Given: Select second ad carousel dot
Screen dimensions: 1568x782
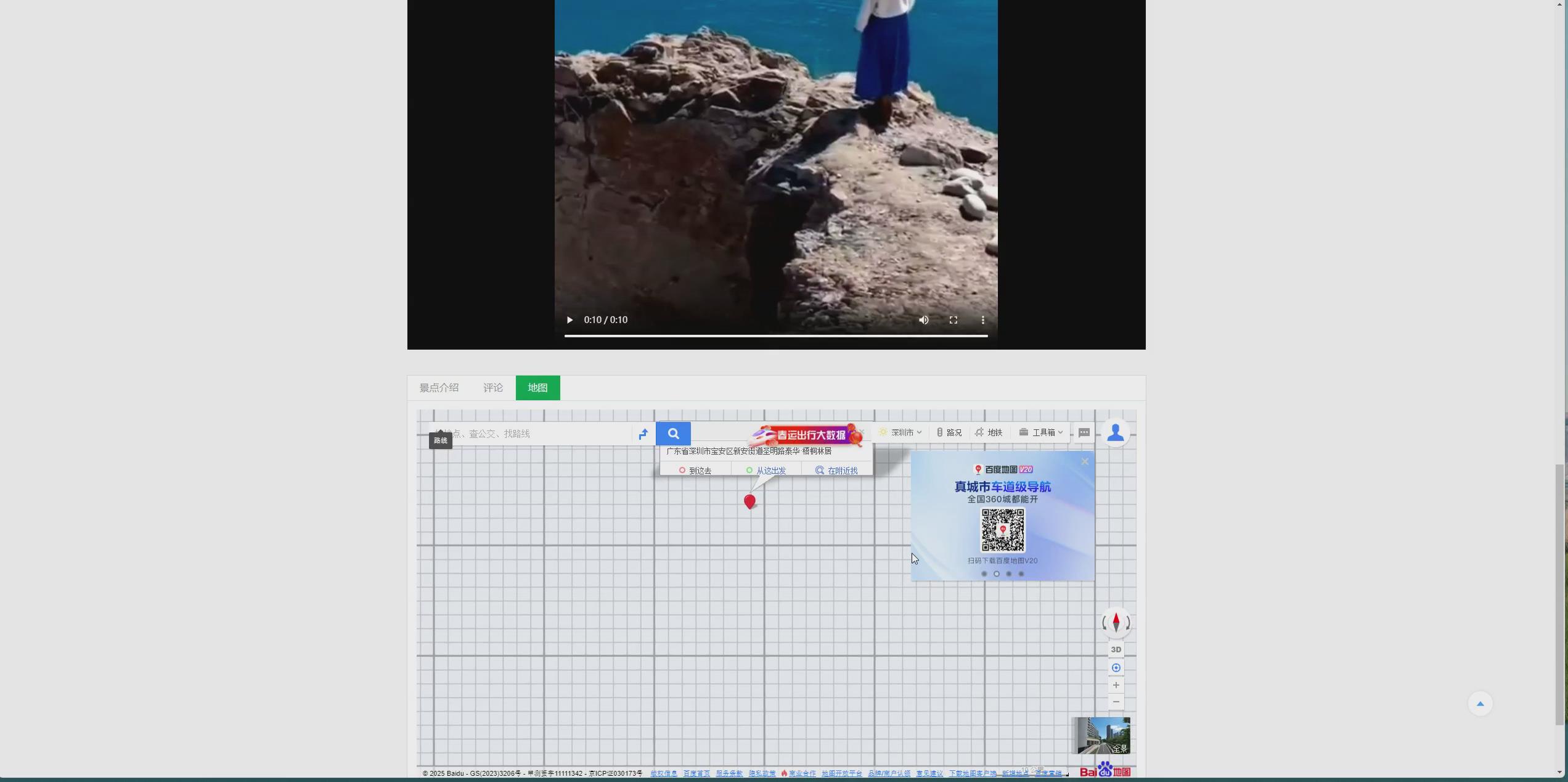Looking at the screenshot, I should point(997,574).
